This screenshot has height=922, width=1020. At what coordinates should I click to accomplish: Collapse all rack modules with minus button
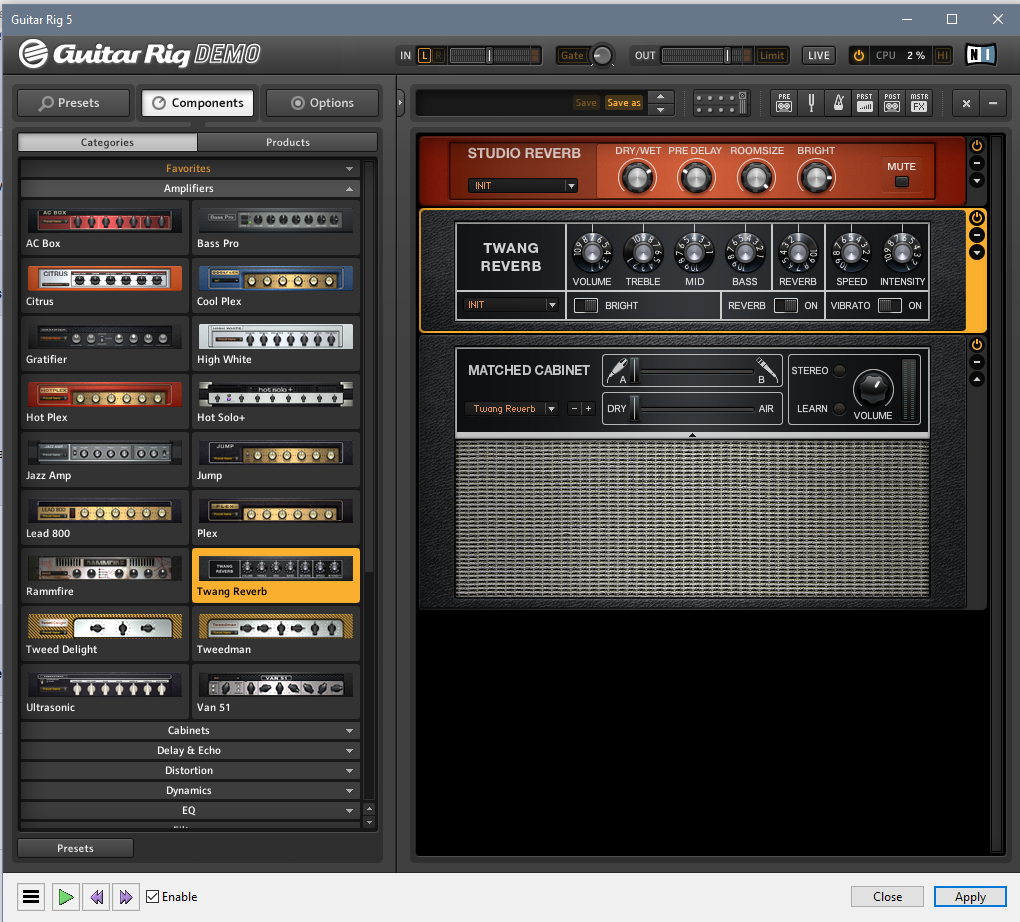point(993,103)
